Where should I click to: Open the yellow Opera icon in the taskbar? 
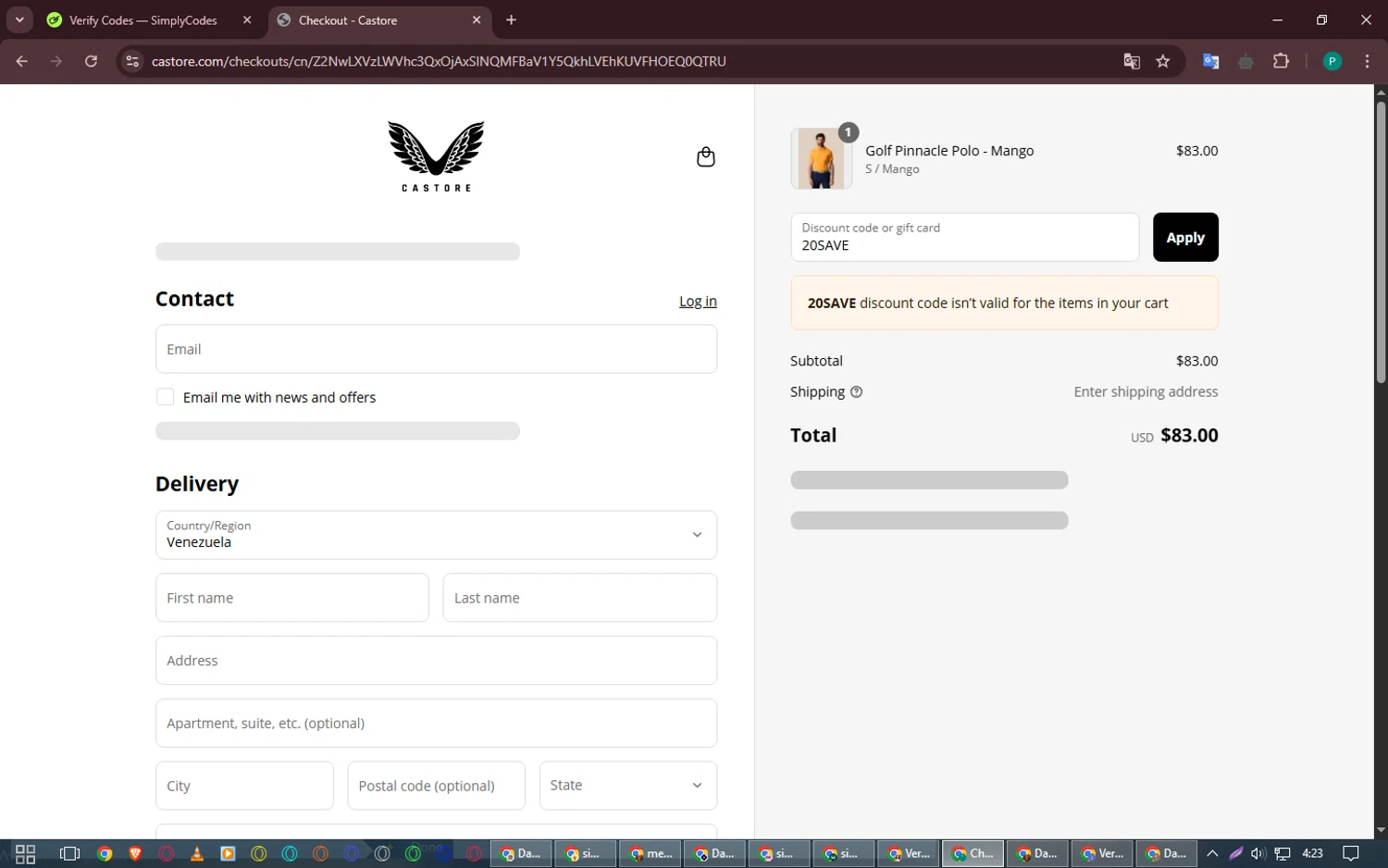tap(259, 853)
